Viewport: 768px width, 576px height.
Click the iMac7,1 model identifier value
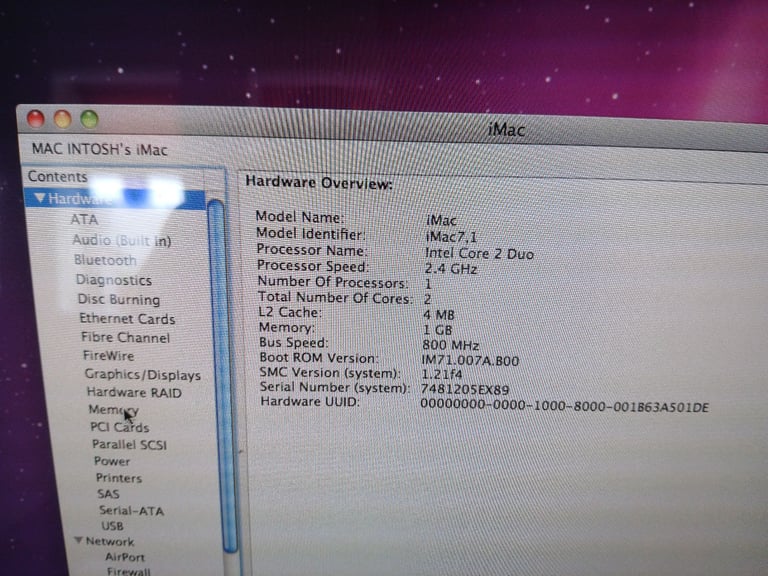[451, 237]
